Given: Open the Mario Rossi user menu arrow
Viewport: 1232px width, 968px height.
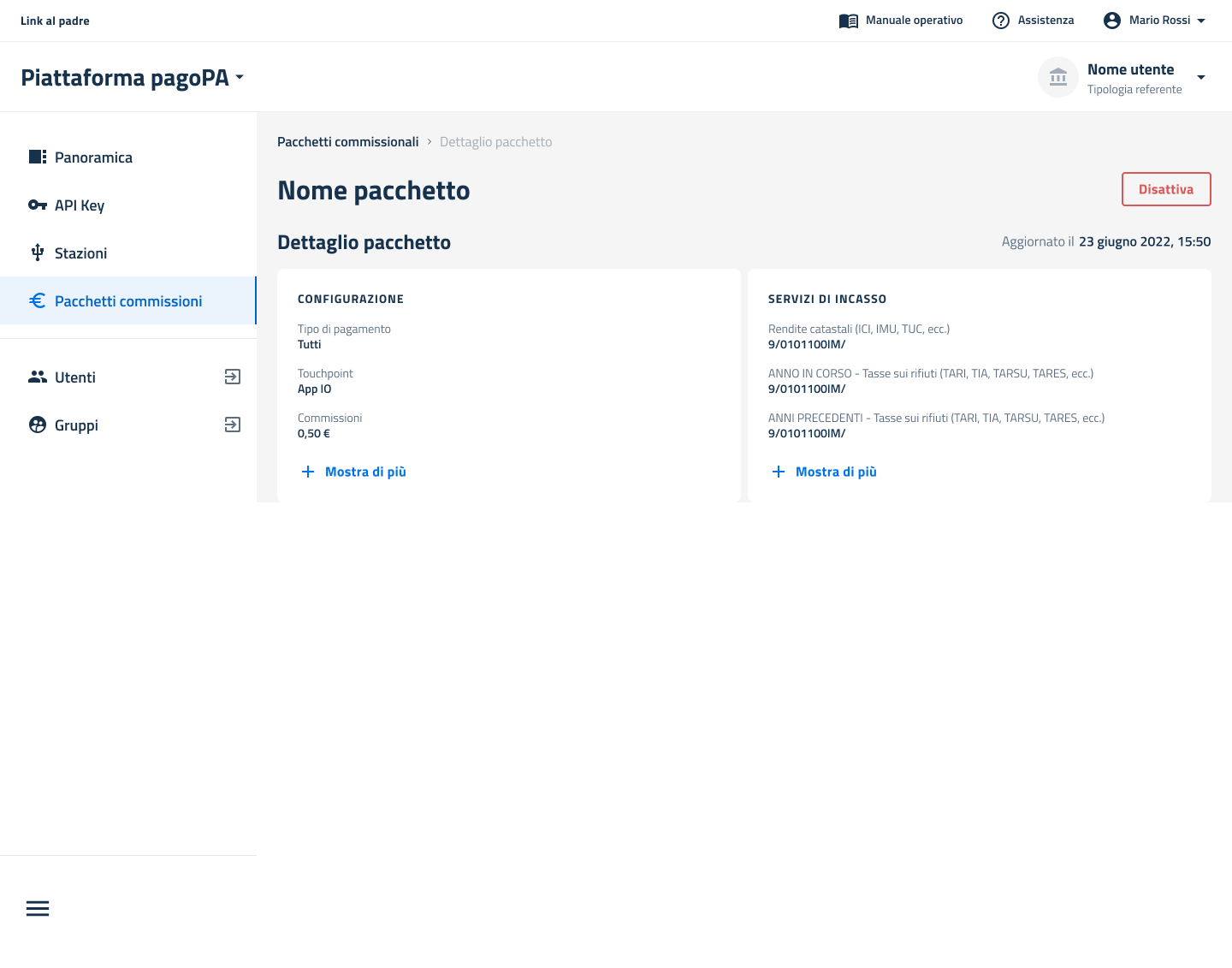Looking at the screenshot, I should [1201, 21].
